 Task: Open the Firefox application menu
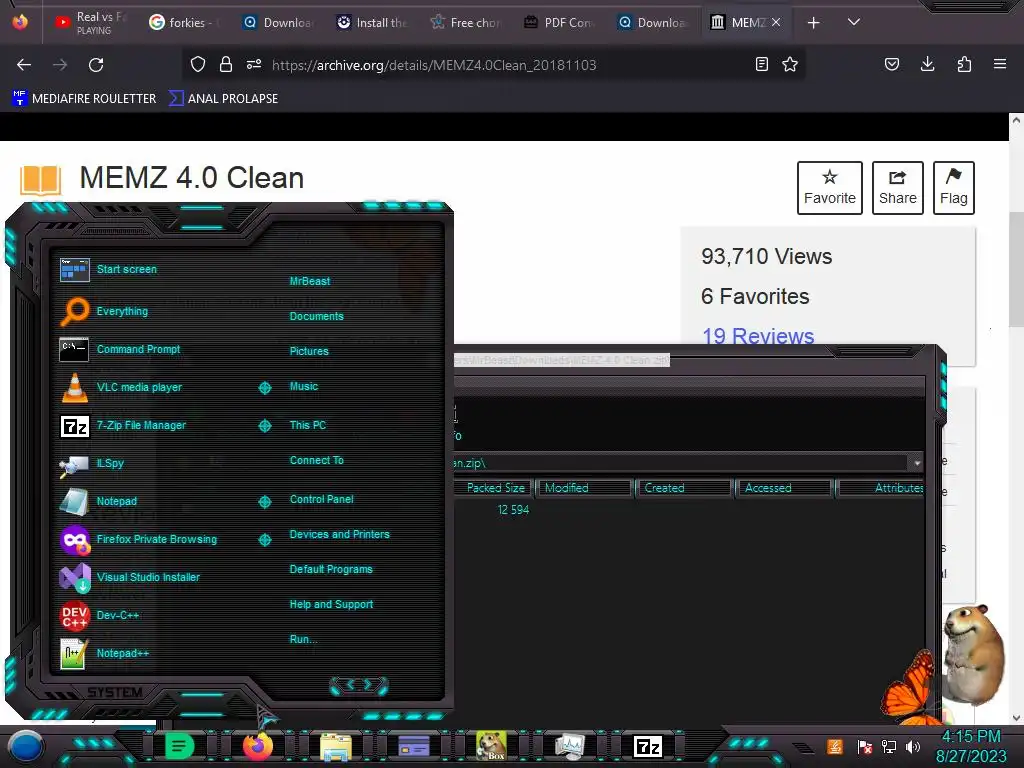(1000, 64)
